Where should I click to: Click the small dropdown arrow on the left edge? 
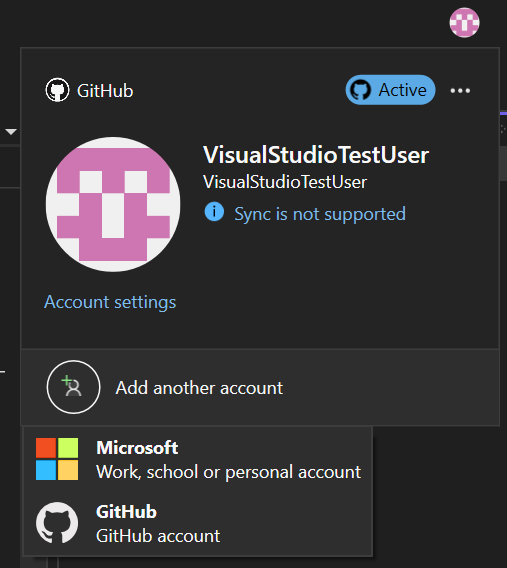[11, 132]
